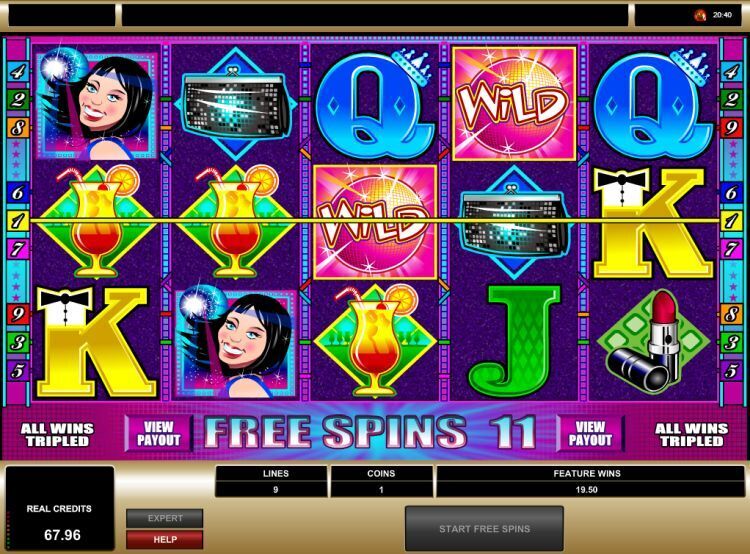750x554 pixels.
Task: Click the blue Q symbol on reel three
Action: click(x=375, y=104)
